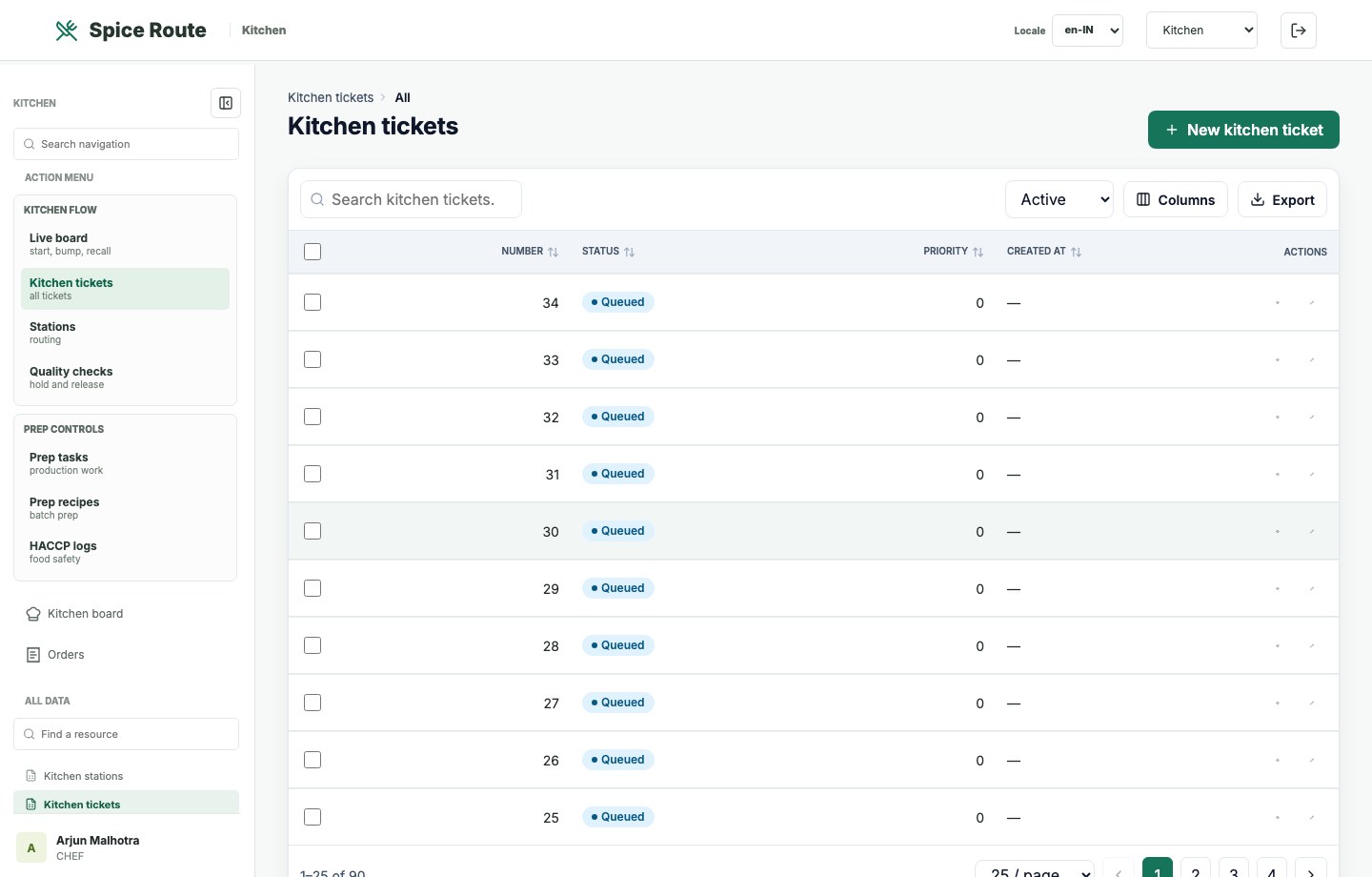Click the pencil edit icon for ticket 25
Image resolution: width=1372 pixels, height=877 pixels.
pyautogui.click(x=1312, y=818)
